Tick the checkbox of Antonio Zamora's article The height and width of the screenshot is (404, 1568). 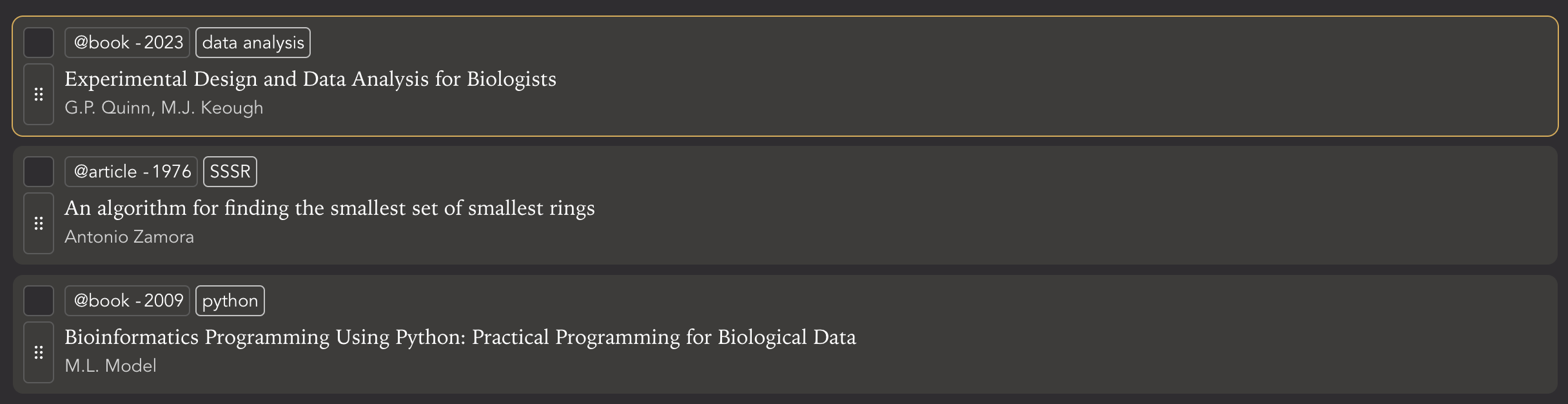[x=39, y=171]
